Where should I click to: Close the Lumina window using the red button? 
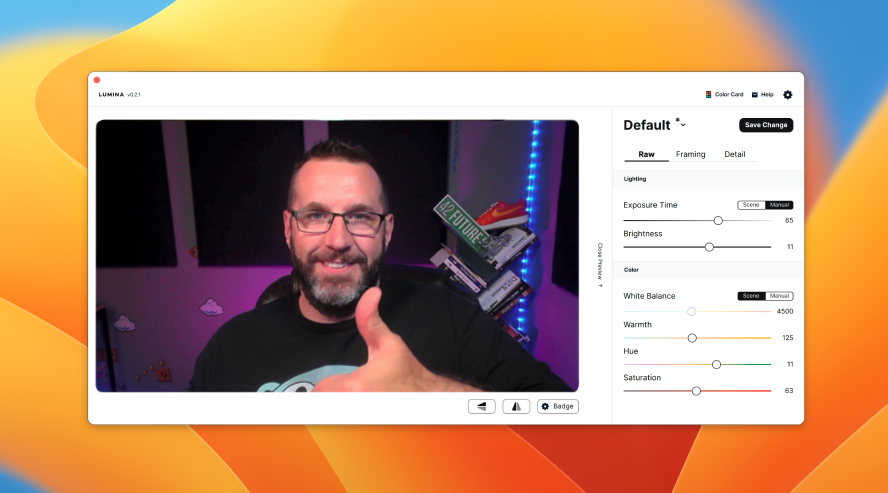[97, 80]
